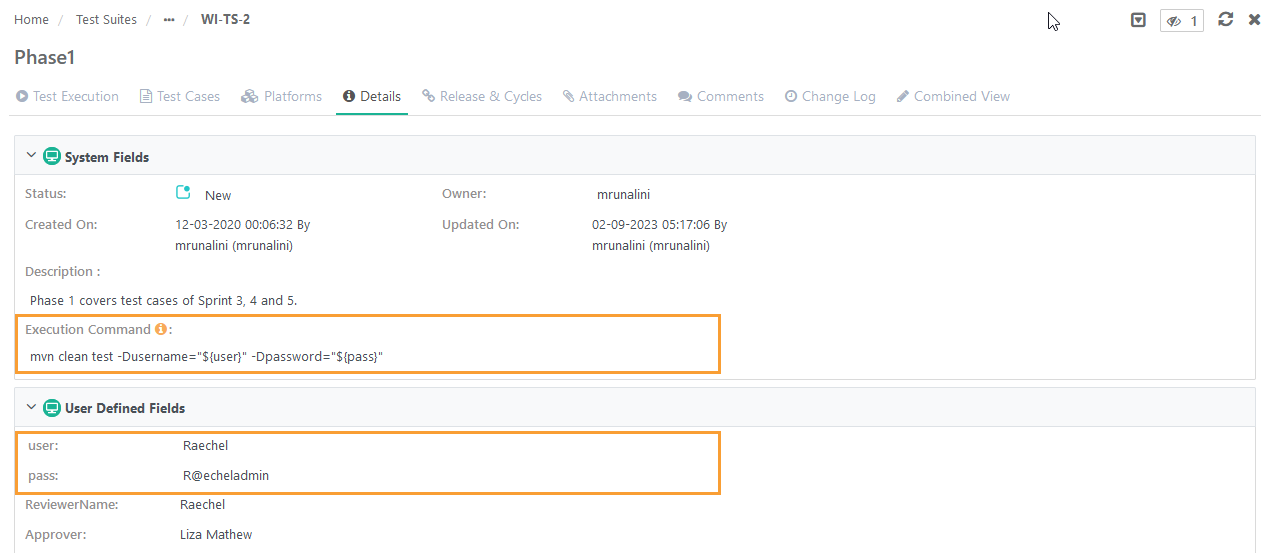Open Test Suites breadcrumb link
Image resolution: width=1265 pixels, height=553 pixels.
(106, 20)
